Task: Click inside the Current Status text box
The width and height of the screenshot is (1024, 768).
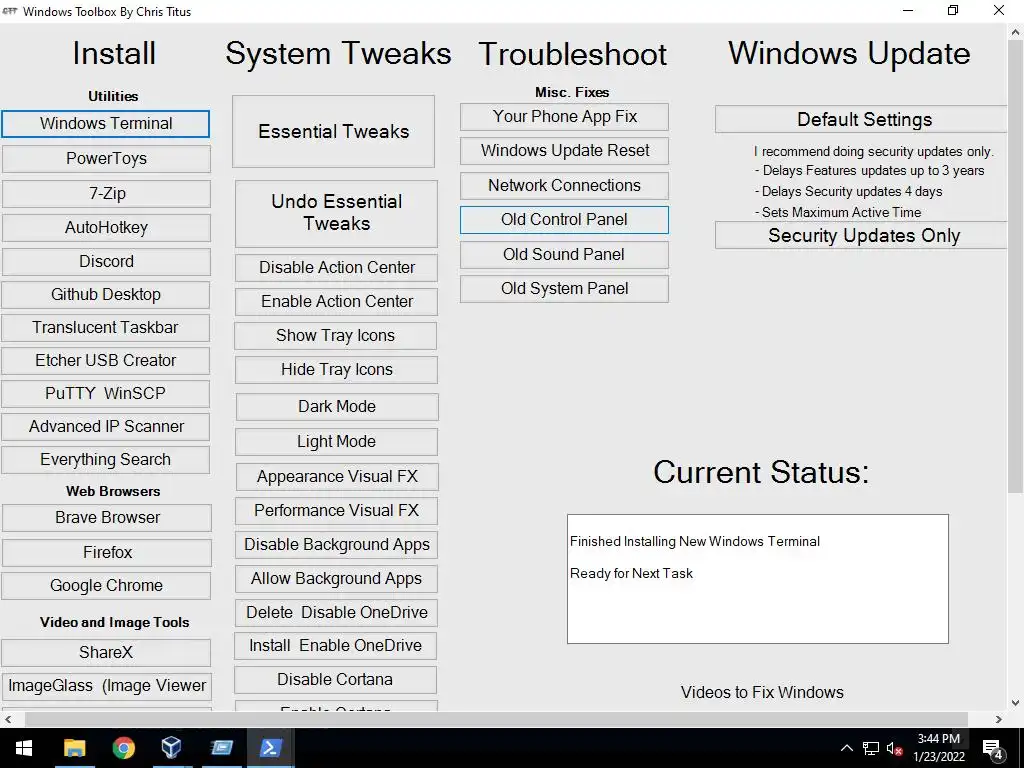Action: click(758, 579)
